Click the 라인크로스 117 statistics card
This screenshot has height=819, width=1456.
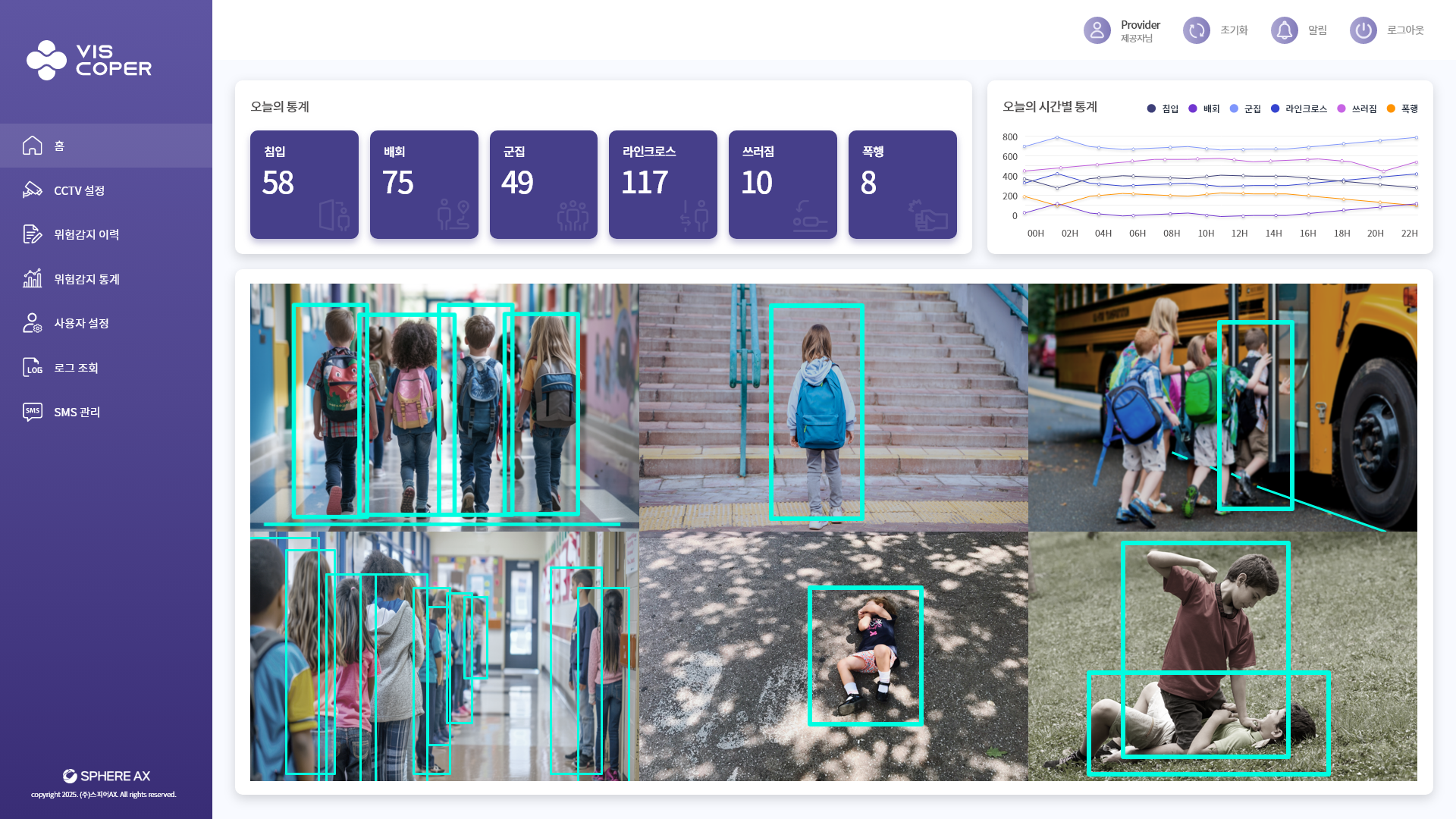(x=663, y=184)
